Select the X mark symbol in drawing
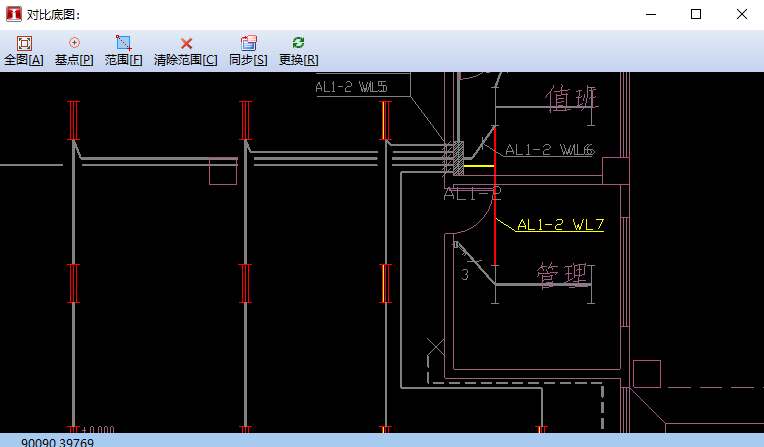 (435, 347)
